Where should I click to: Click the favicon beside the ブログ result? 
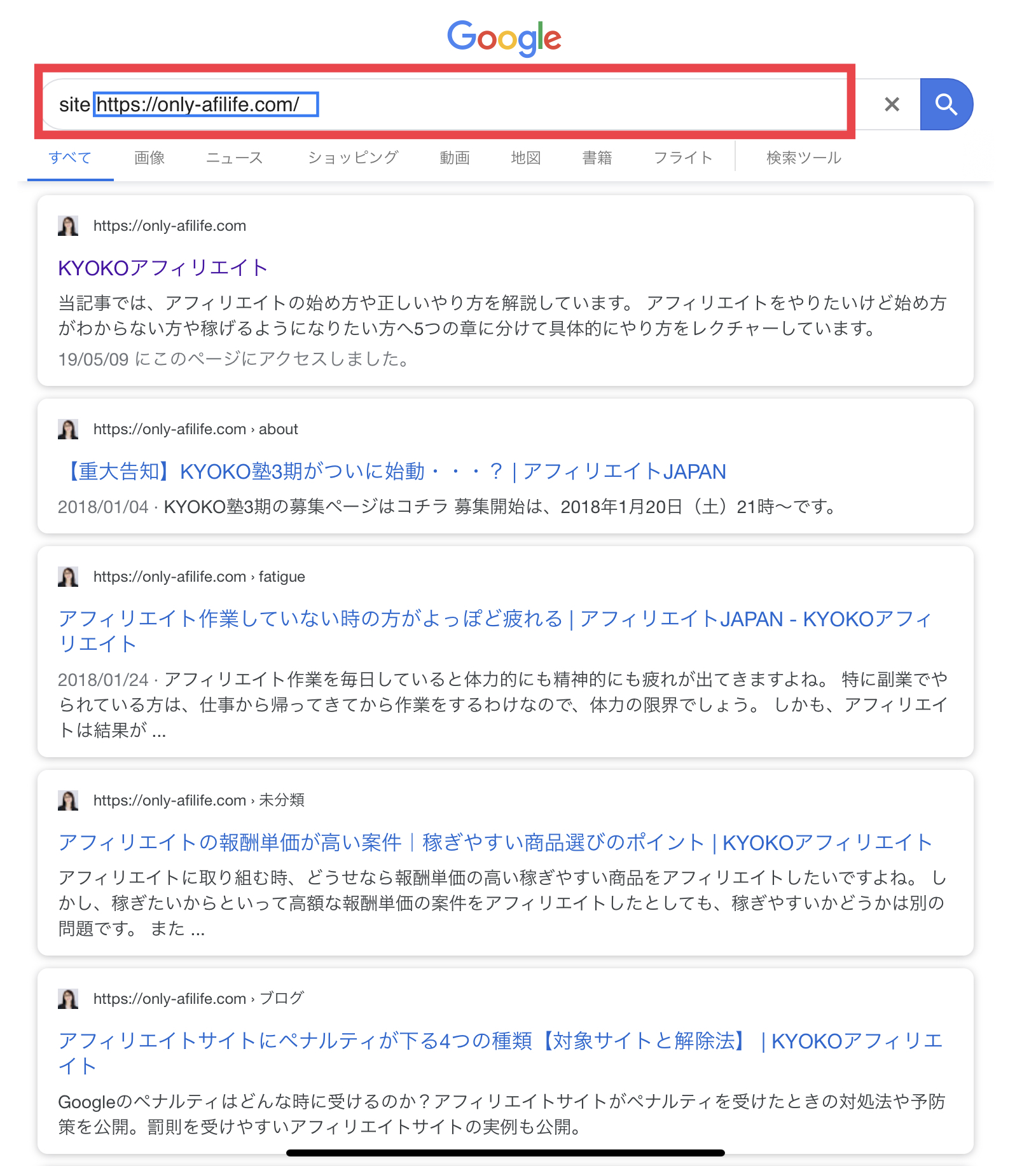[x=68, y=999]
